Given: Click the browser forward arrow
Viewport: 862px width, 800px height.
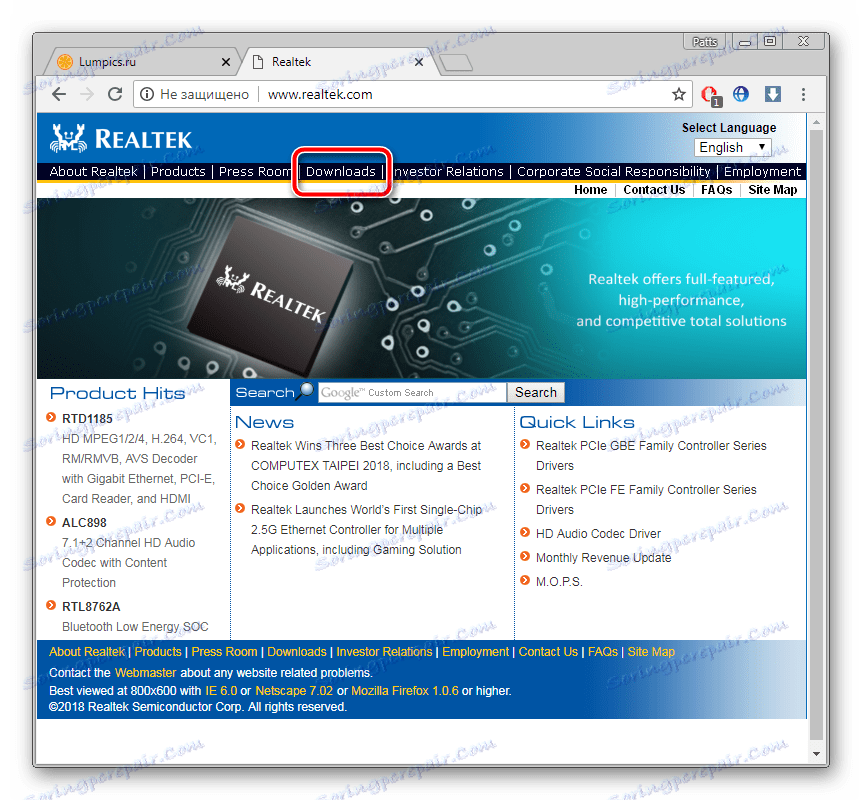Looking at the screenshot, I should [x=87, y=95].
